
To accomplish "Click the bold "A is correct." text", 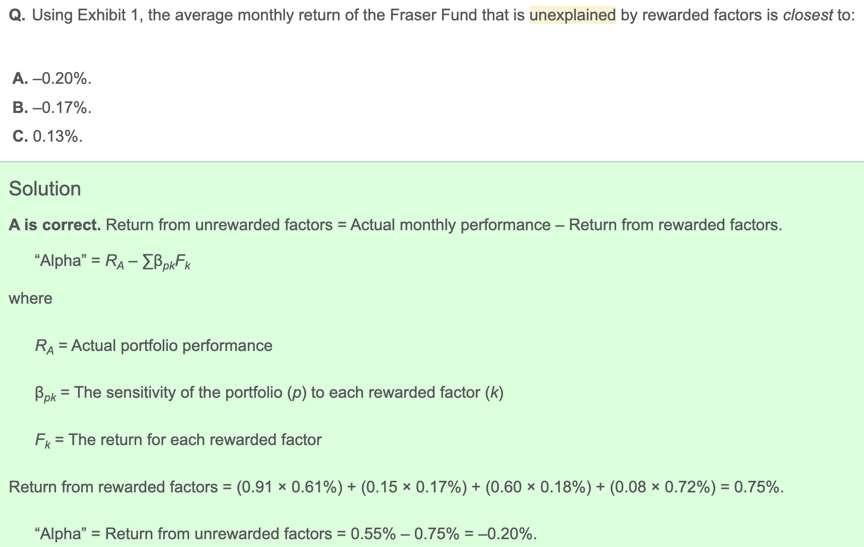I will [54, 225].
